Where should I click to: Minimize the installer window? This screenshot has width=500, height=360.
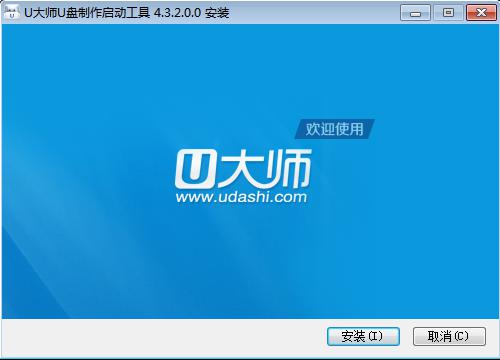(415, 13)
